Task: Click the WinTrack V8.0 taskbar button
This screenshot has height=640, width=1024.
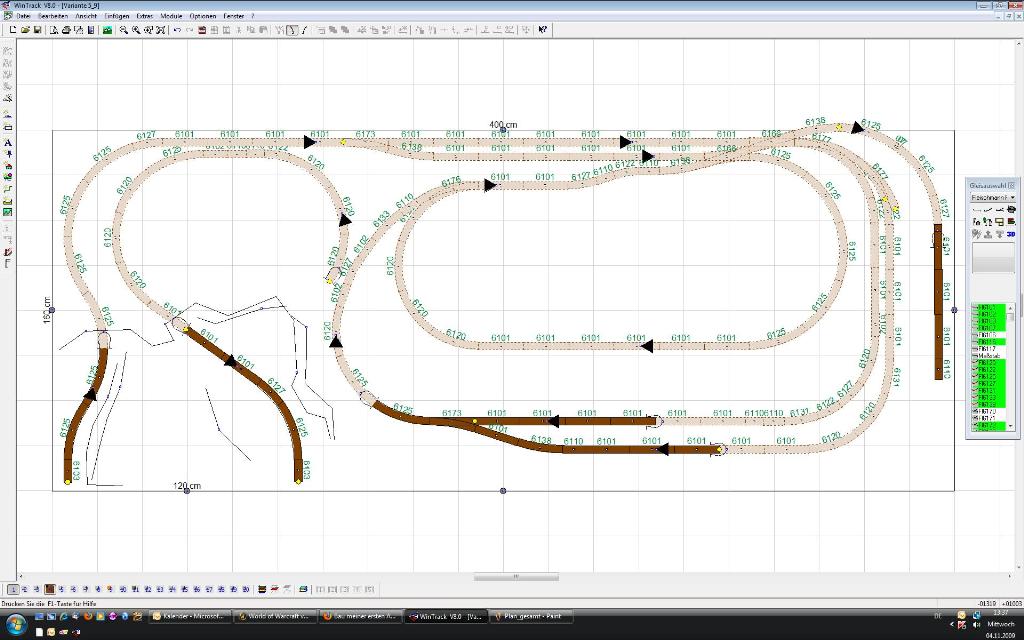Action: (446, 616)
